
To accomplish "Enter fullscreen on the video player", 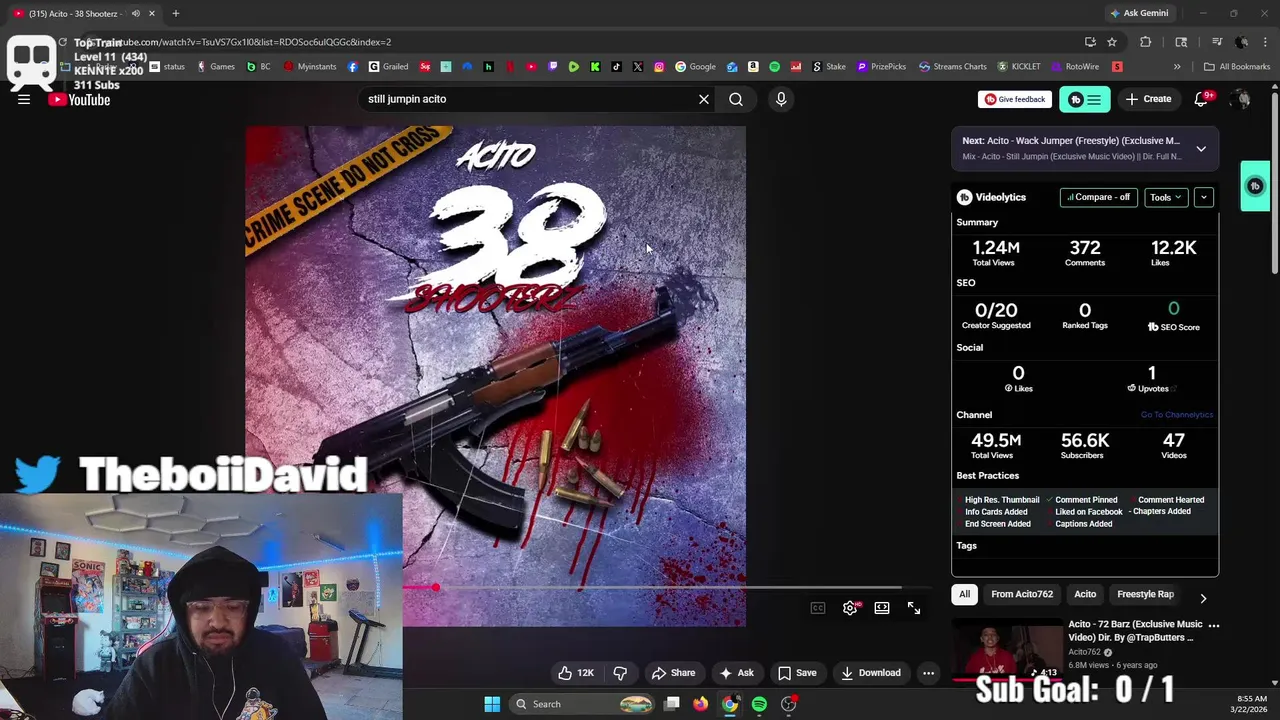I will point(914,608).
